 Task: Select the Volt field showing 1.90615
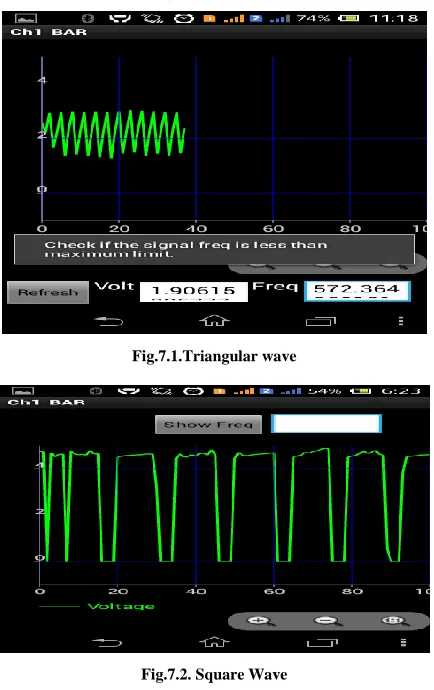[194, 291]
